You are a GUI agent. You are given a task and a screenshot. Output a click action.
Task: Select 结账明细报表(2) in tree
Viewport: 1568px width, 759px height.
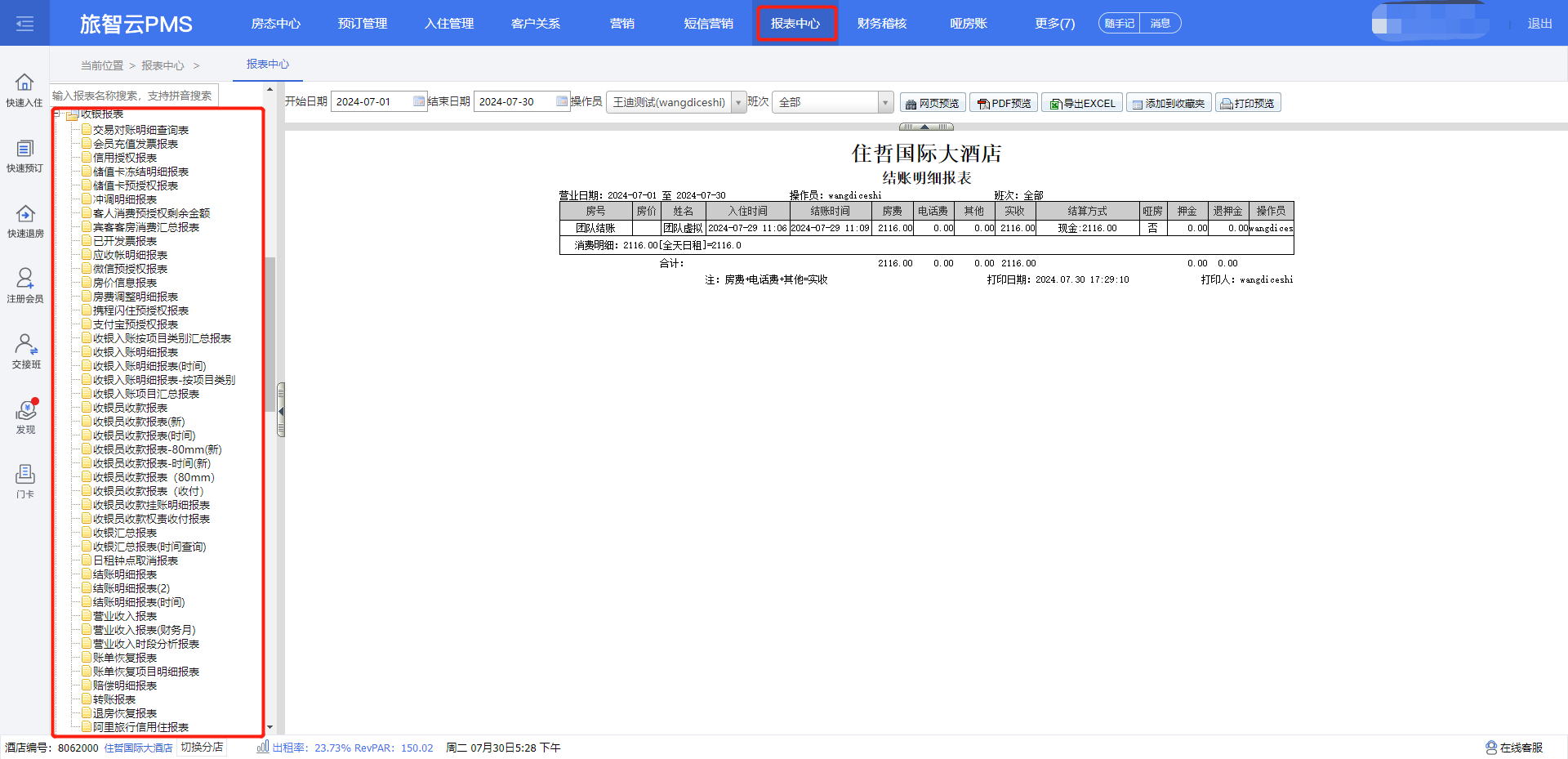click(x=131, y=588)
